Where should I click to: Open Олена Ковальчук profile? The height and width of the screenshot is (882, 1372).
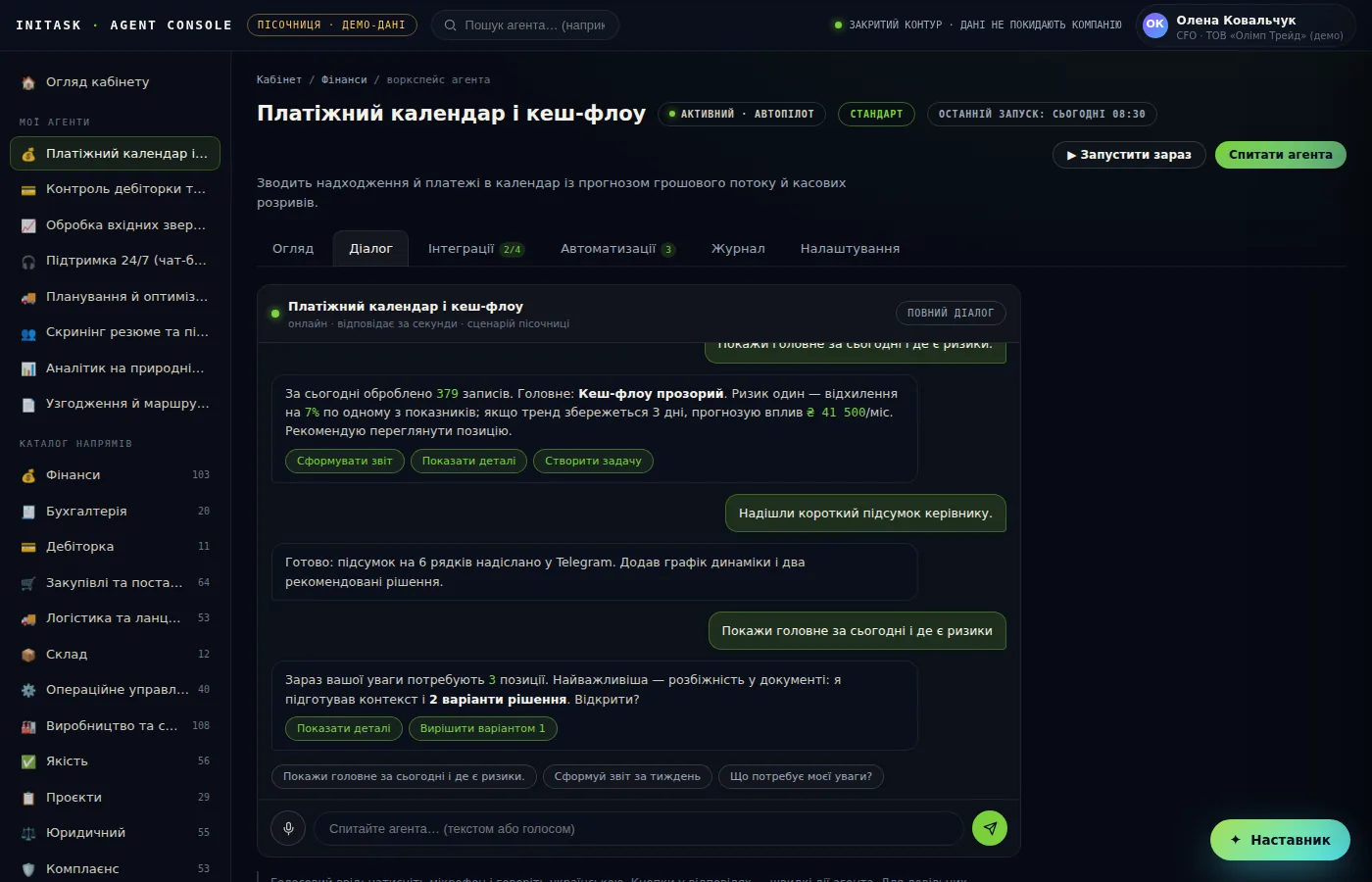(x=1245, y=26)
